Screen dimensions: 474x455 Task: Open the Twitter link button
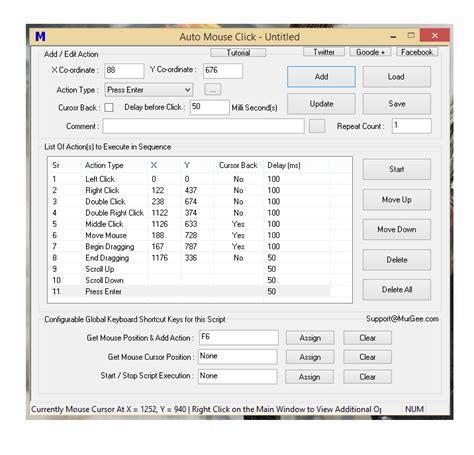pos(324,52)
